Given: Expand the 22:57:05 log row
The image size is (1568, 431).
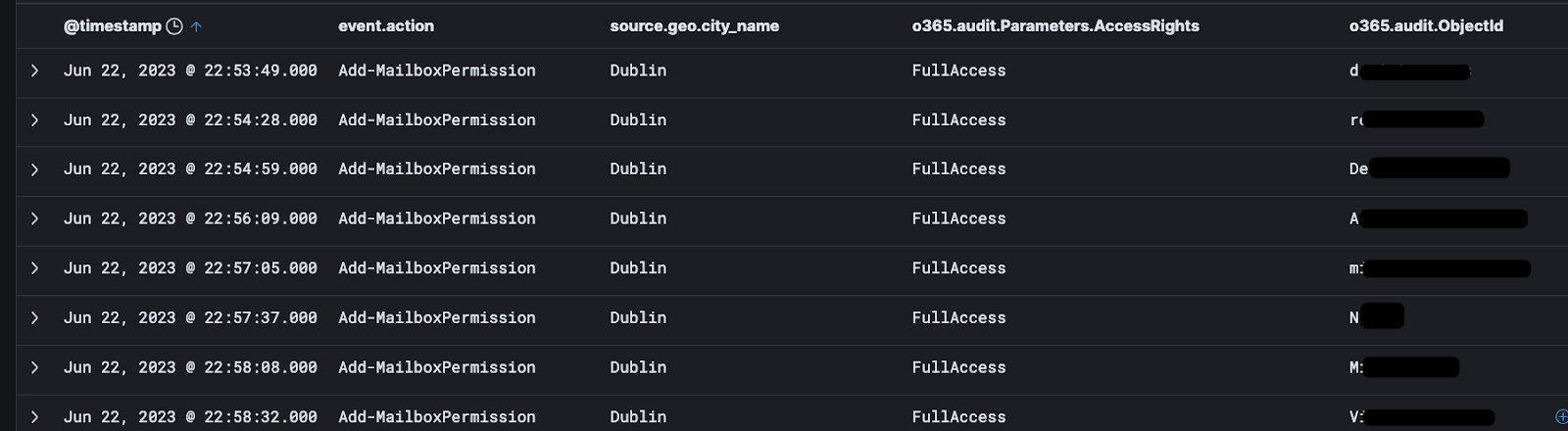Looking at the screenshot, I should pyautogui.click(x=35, y=268).
